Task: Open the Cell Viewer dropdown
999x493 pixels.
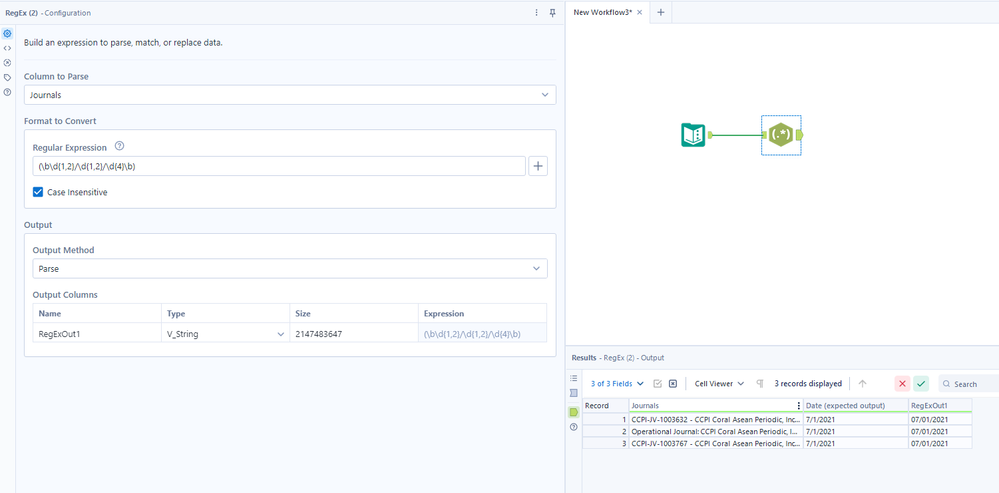Action: click(719, 383)
